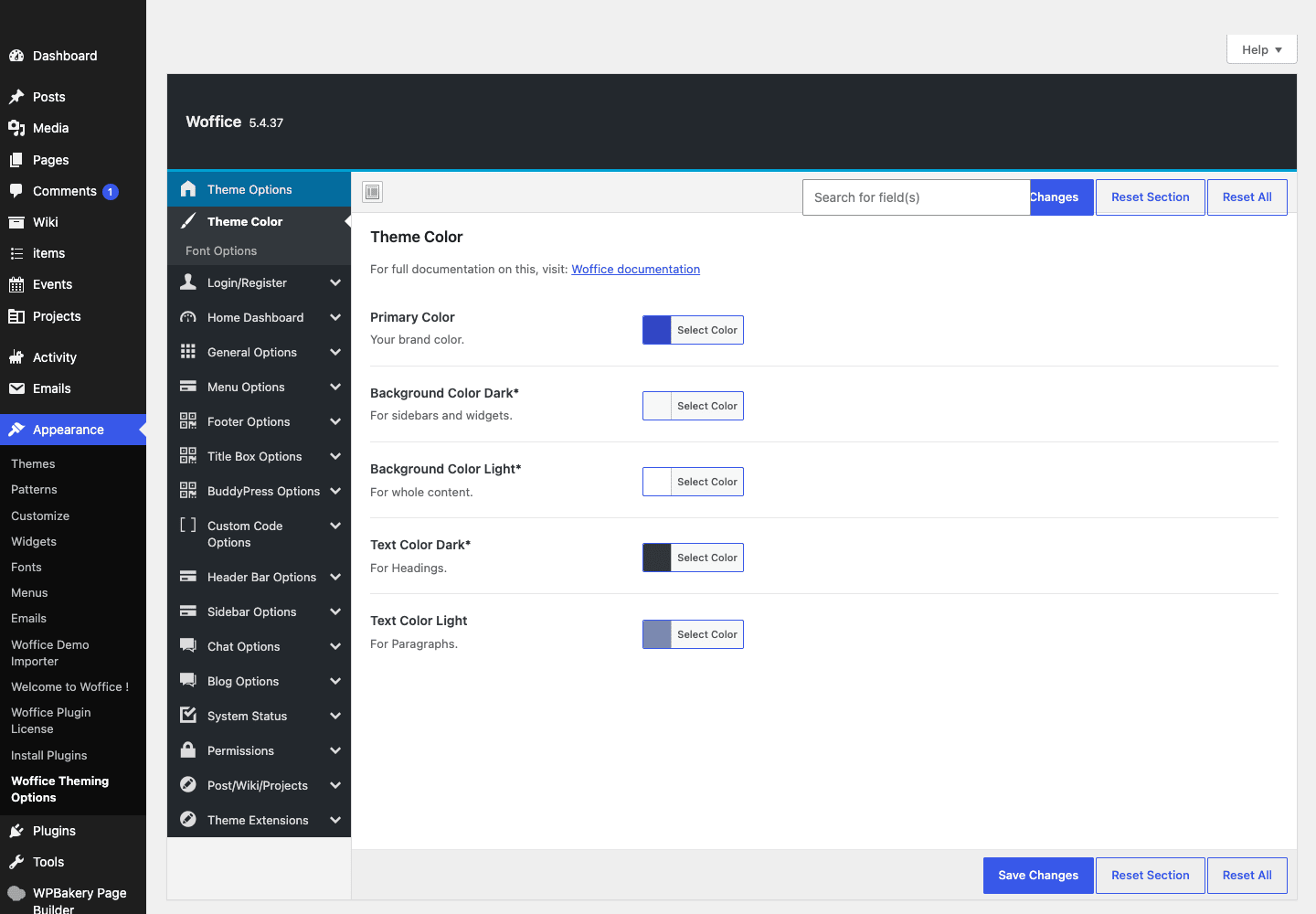
Task: Click bottom Reset All button
Action: 1247,876
